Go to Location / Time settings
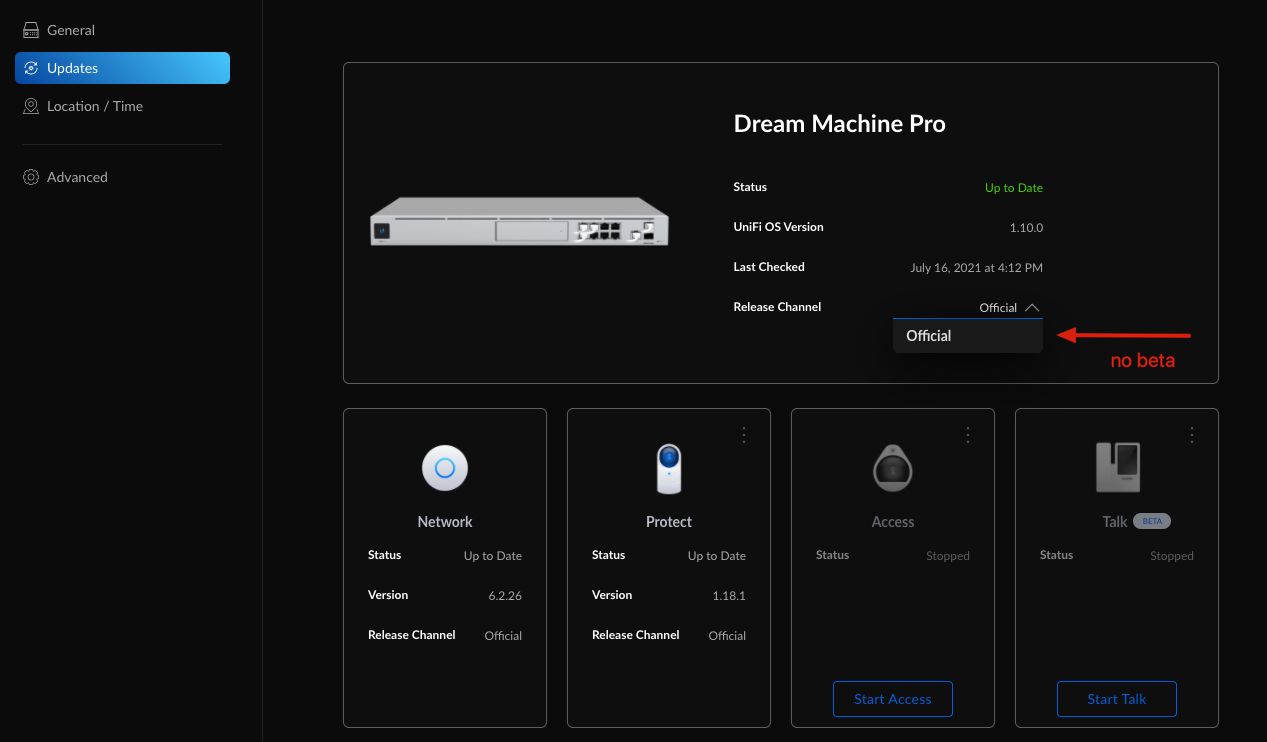1267x742 pixels. click(x=94, y=106)
